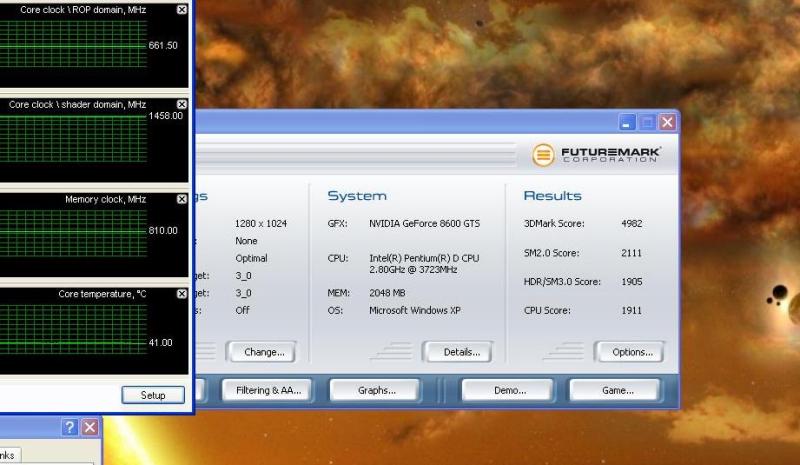
Task: Close the Core clock ROP domain graph
Action: (182, 10)
